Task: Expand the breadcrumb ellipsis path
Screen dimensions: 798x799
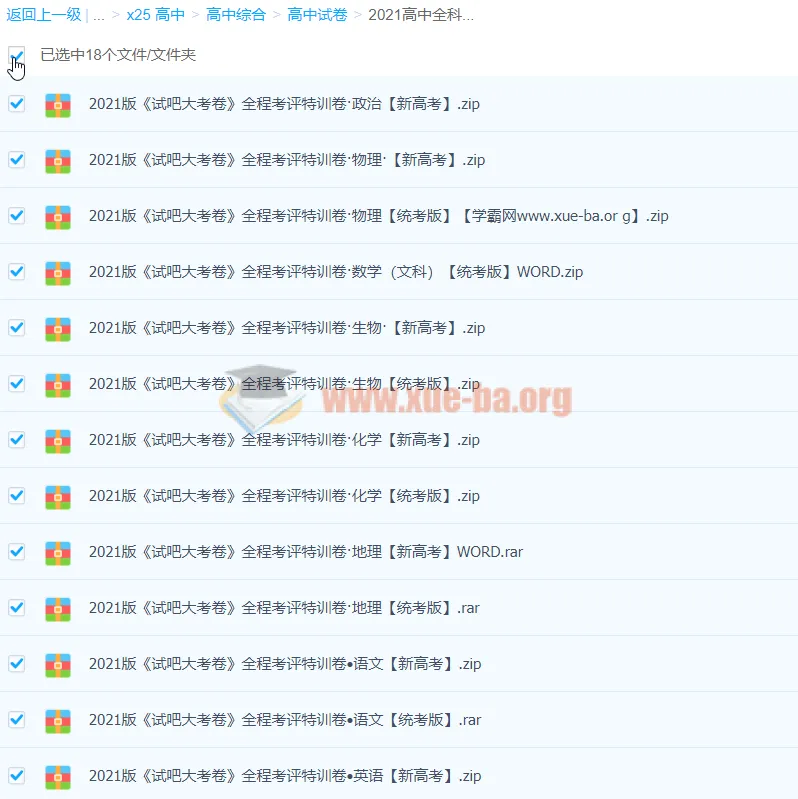Action: tap(99, 16)
